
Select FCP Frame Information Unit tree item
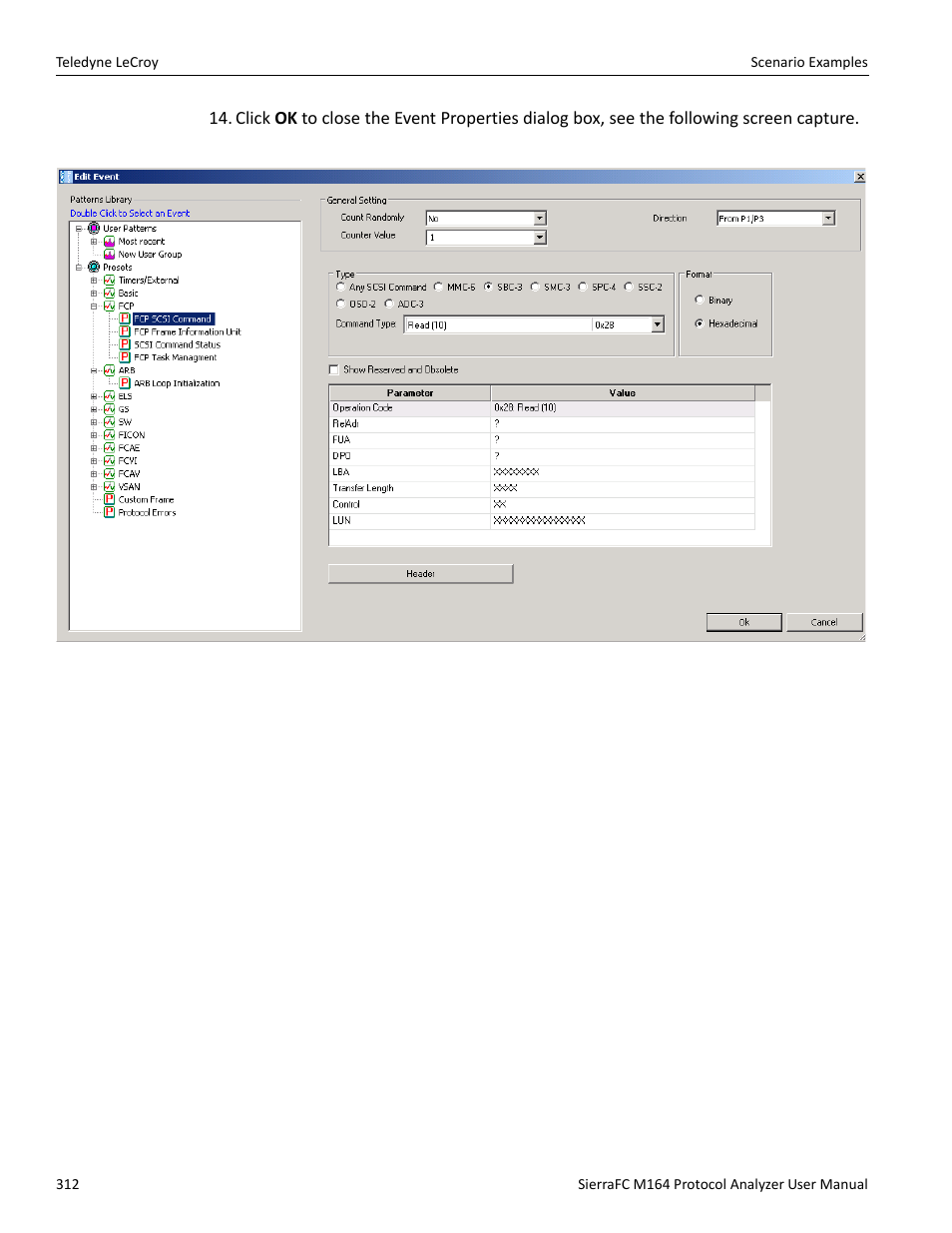[188, 332]
